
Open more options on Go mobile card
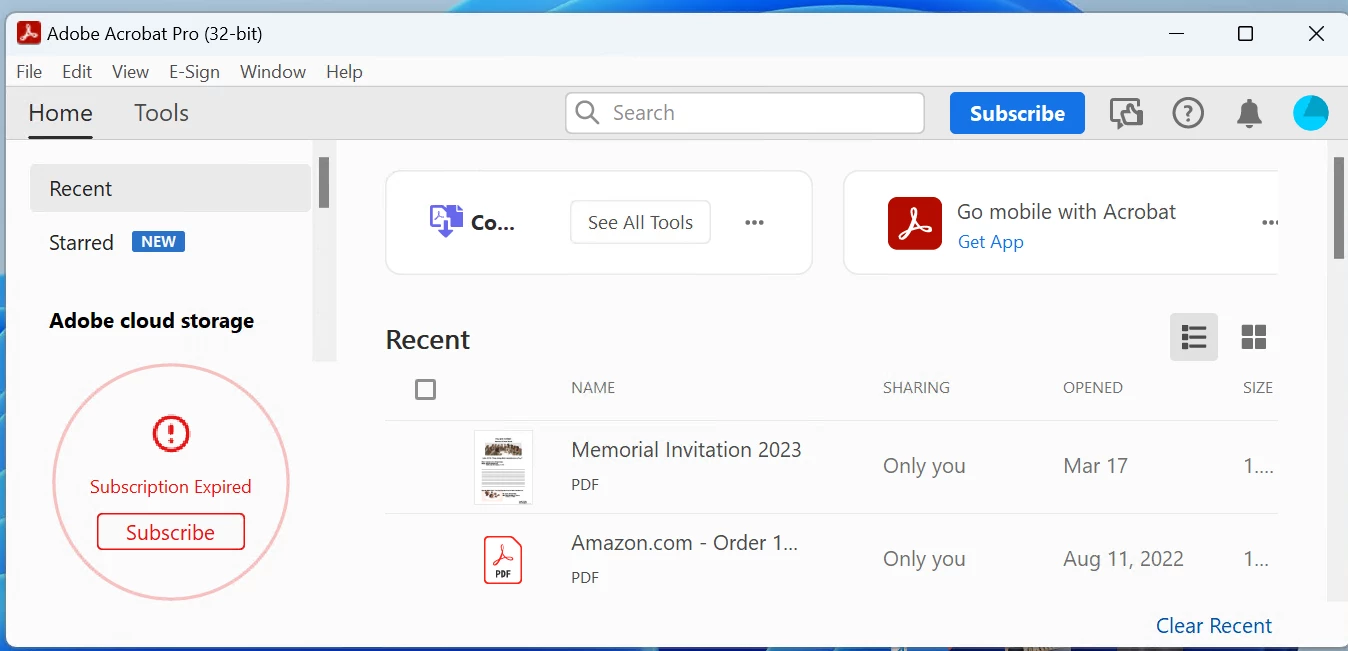1270,223
